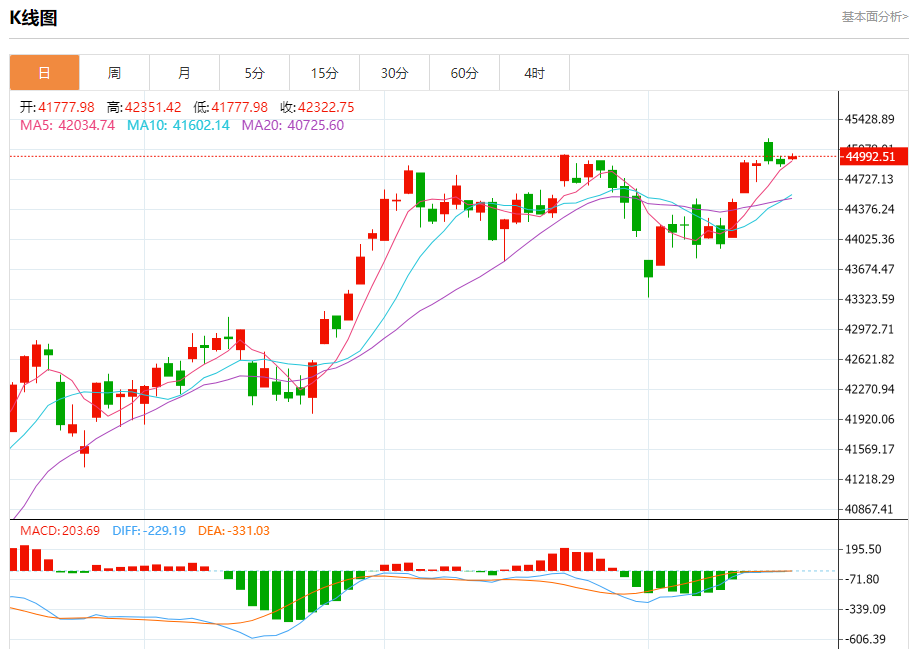Screen dimensions: 914x649
Task: Open the 5分 chart tab
Action: click(254, 73)
